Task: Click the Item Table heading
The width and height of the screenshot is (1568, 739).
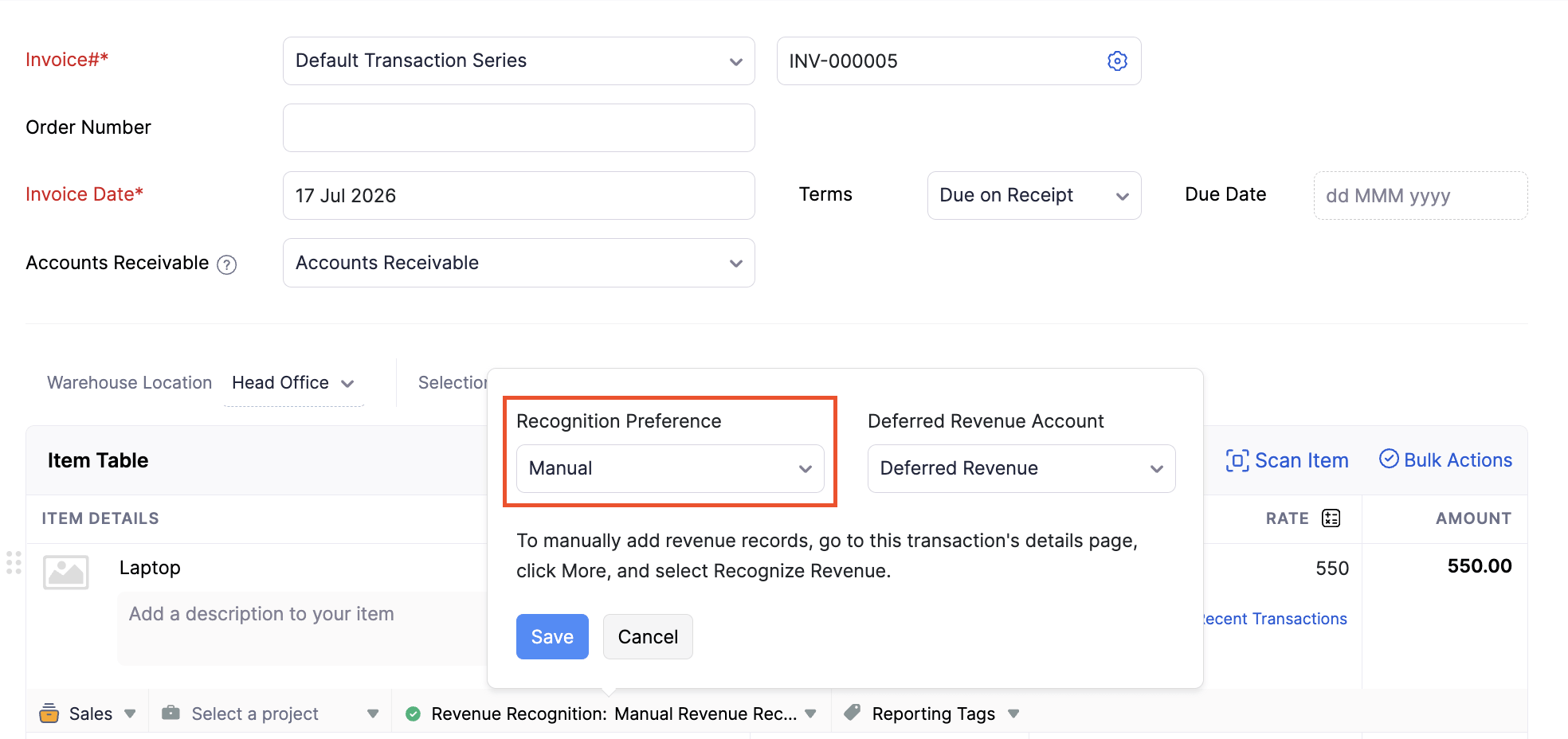Action: 98,460
